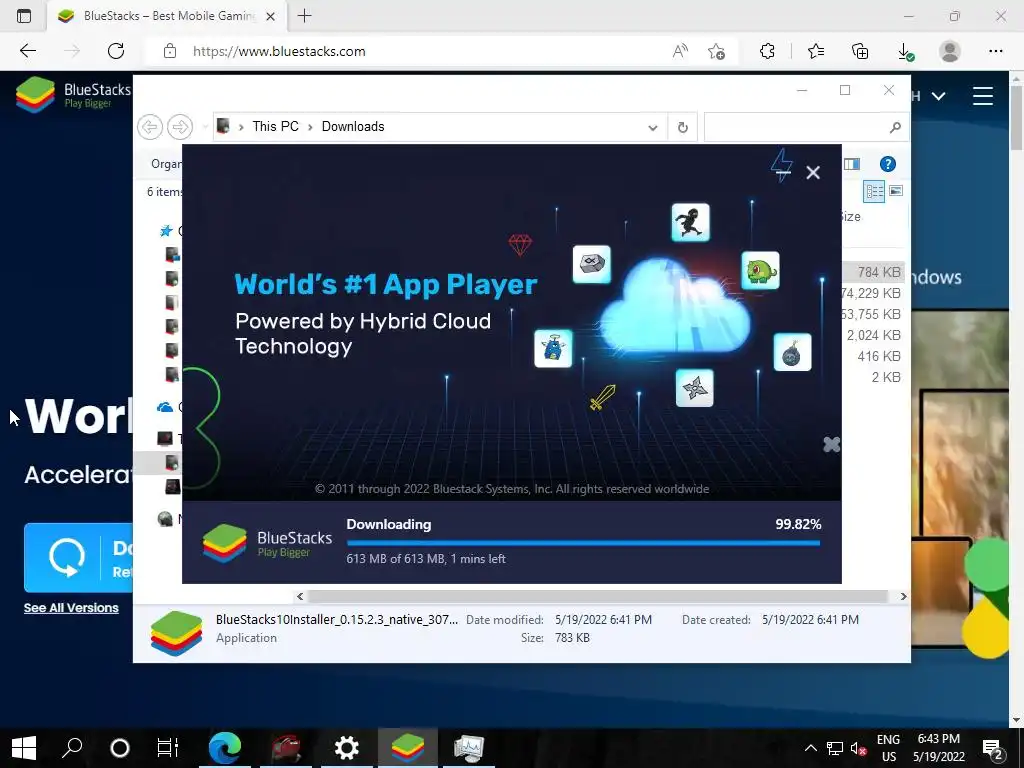Open taskbar Search
The width and height of the screenshot is (1024, 768).
72,747
